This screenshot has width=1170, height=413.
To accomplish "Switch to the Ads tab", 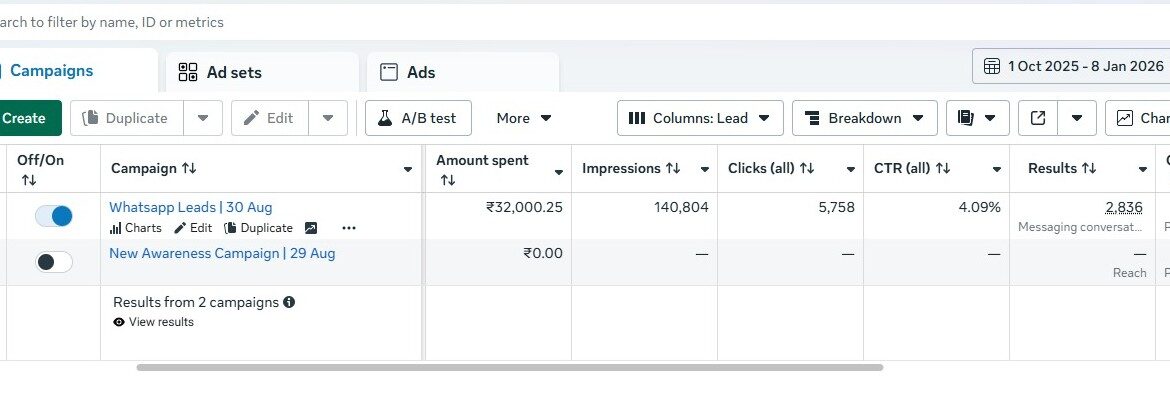I will (x=463, y=72).
